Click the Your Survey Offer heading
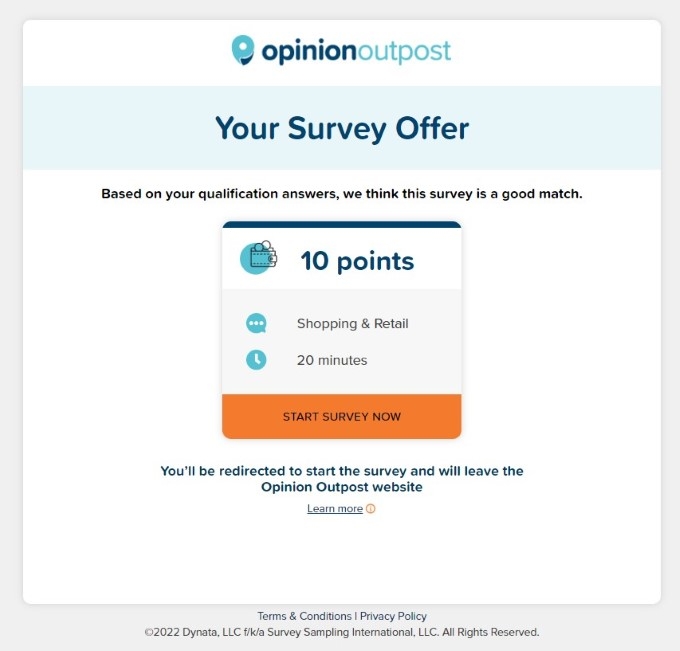The image size is (680, 651). (342, 128)
